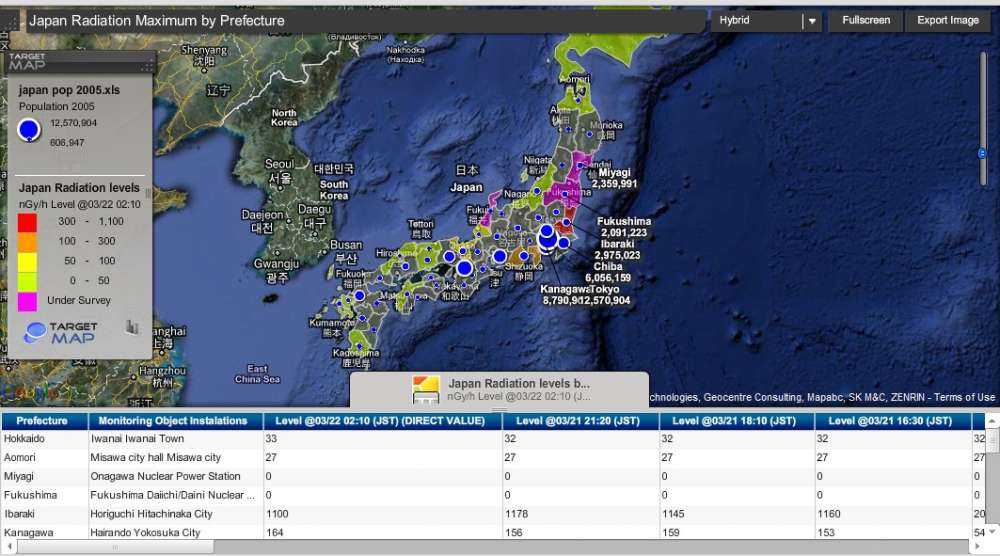The image size is (1000, 556).
Task: Click the red 300–1,100 legend swatch
Action: pyautogui.click(x=28, y=221)
